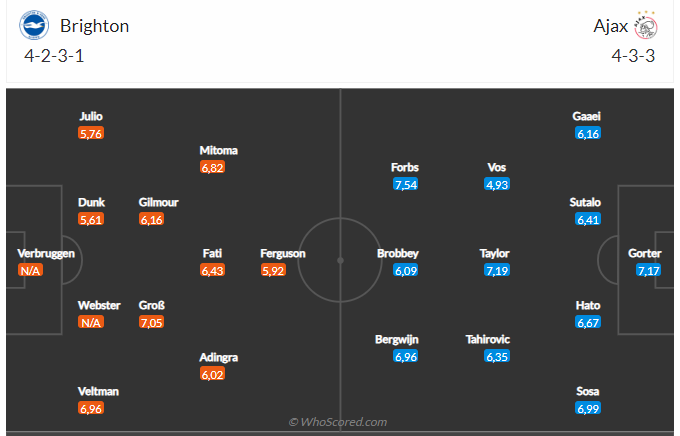680x436 pixels.
Task: Click Vos' 4,93 rating badge
Action: point(497,184)
